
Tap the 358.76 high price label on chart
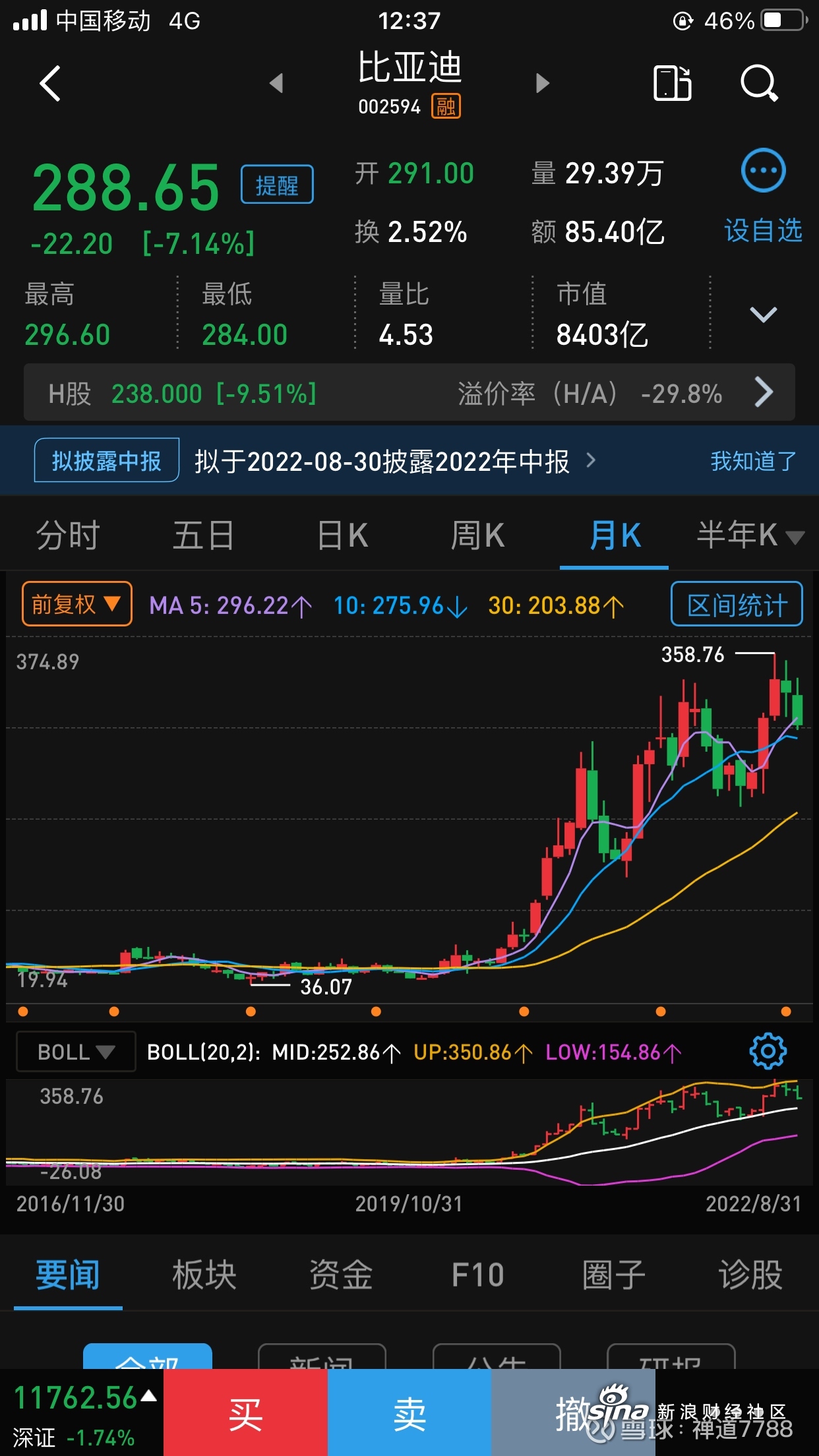pos(692,654)
